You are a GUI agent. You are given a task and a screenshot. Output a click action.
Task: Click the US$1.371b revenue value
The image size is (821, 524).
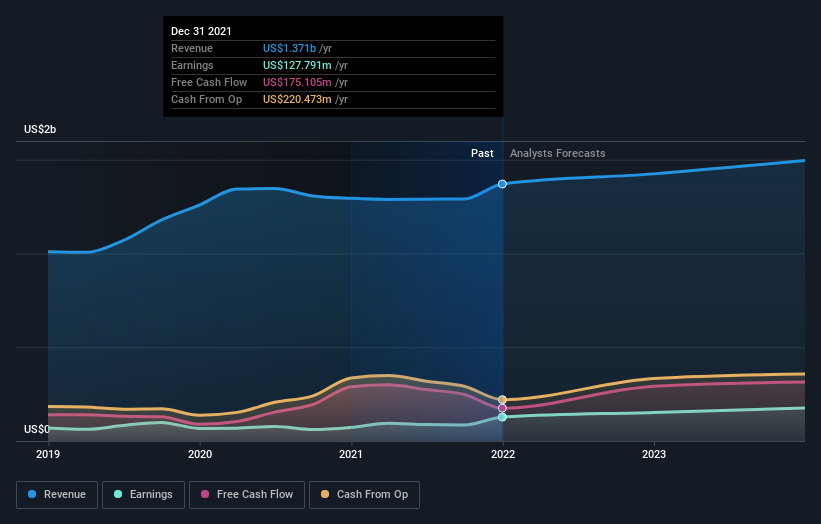pos(290,48)
